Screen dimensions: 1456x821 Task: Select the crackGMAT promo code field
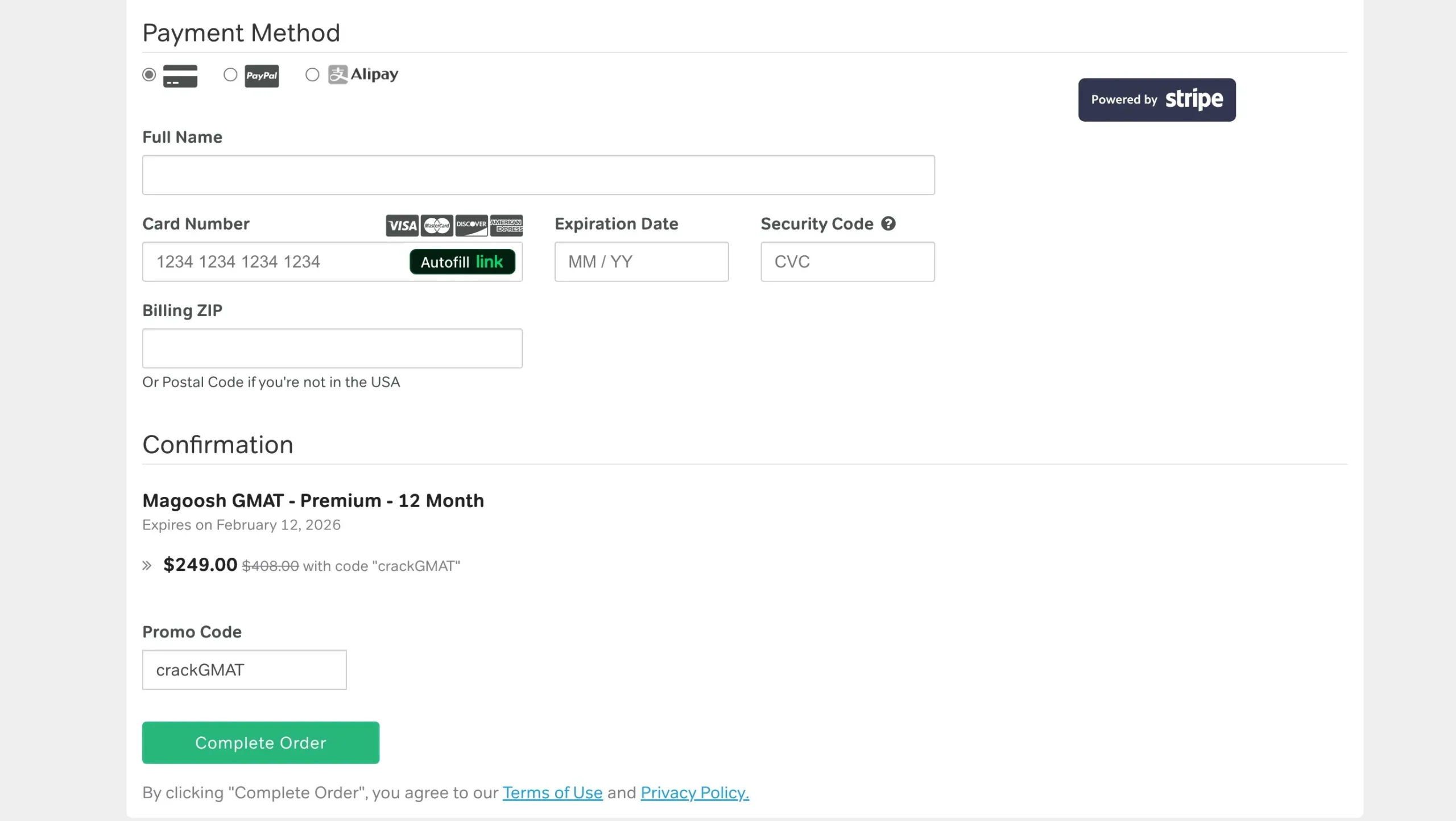pos(244,669)
